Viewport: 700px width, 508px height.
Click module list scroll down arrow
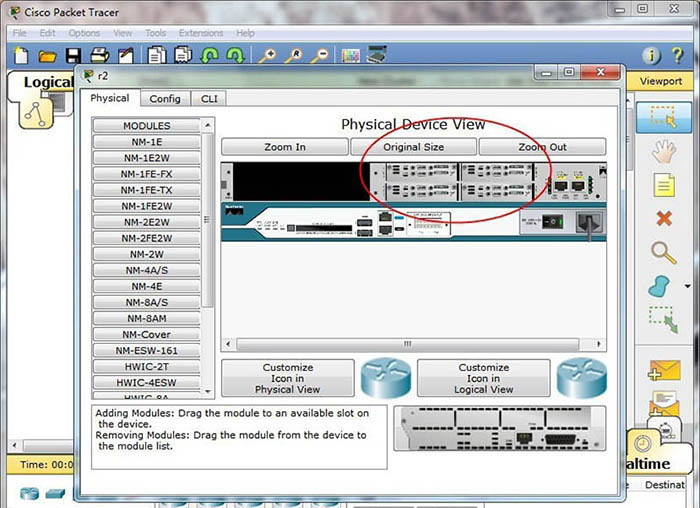208,391
